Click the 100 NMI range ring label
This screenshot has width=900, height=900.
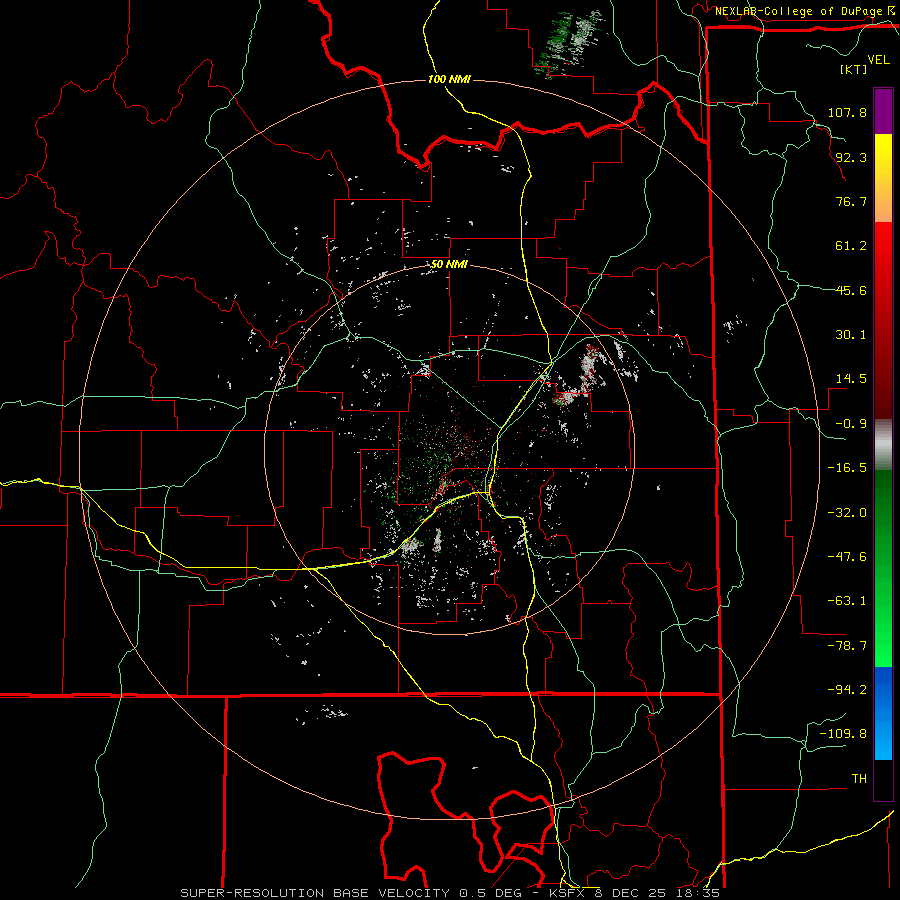click(449, 79)
